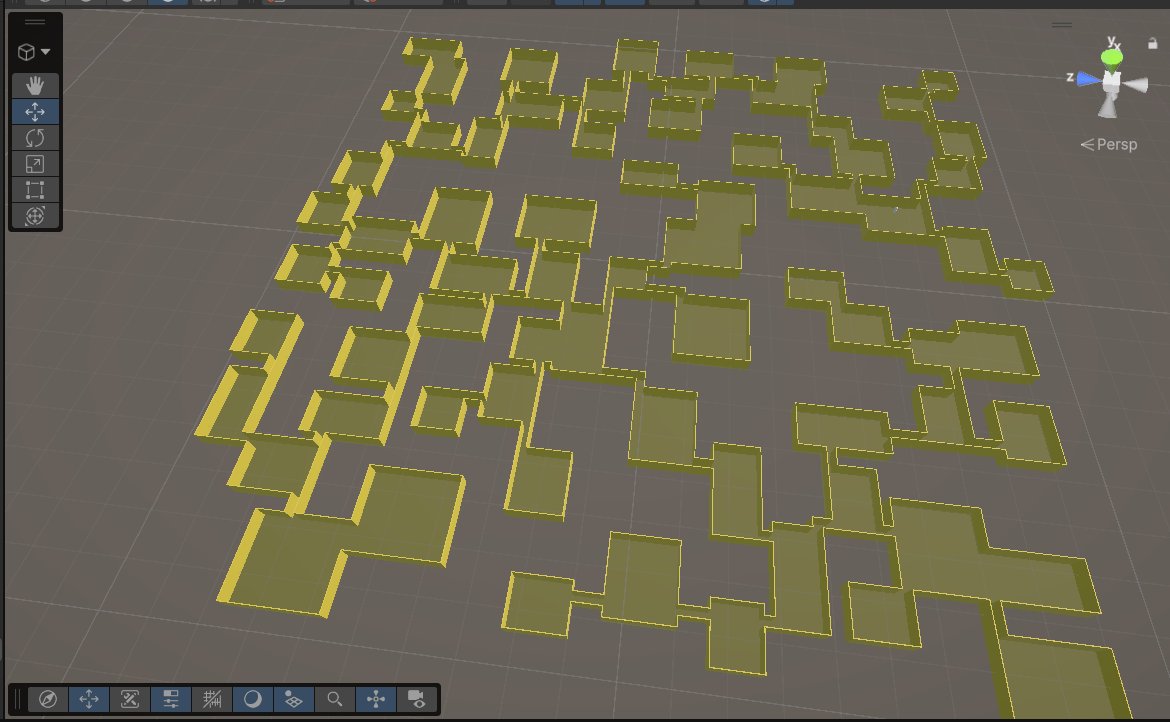
Task: Open the scene camera visibility settings
Action: [x=416, y=699]
